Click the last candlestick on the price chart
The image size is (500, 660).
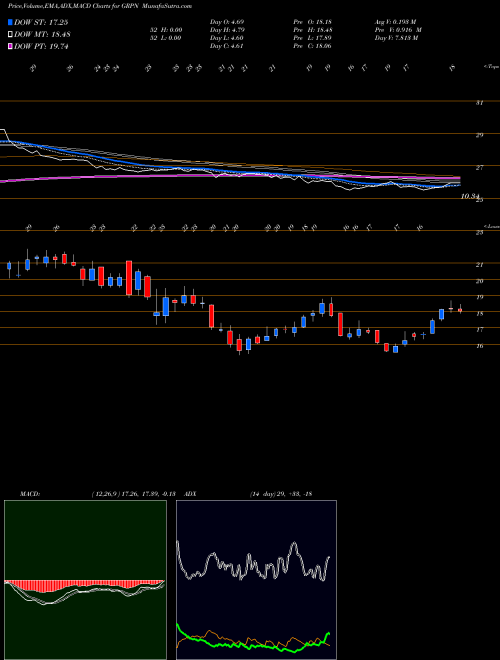click(x=460, y=310)
